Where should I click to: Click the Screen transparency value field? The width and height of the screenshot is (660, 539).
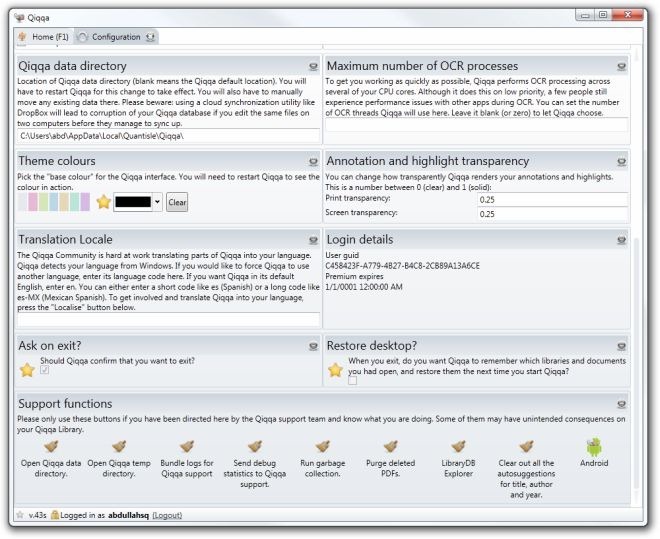[x=553, y=214]
